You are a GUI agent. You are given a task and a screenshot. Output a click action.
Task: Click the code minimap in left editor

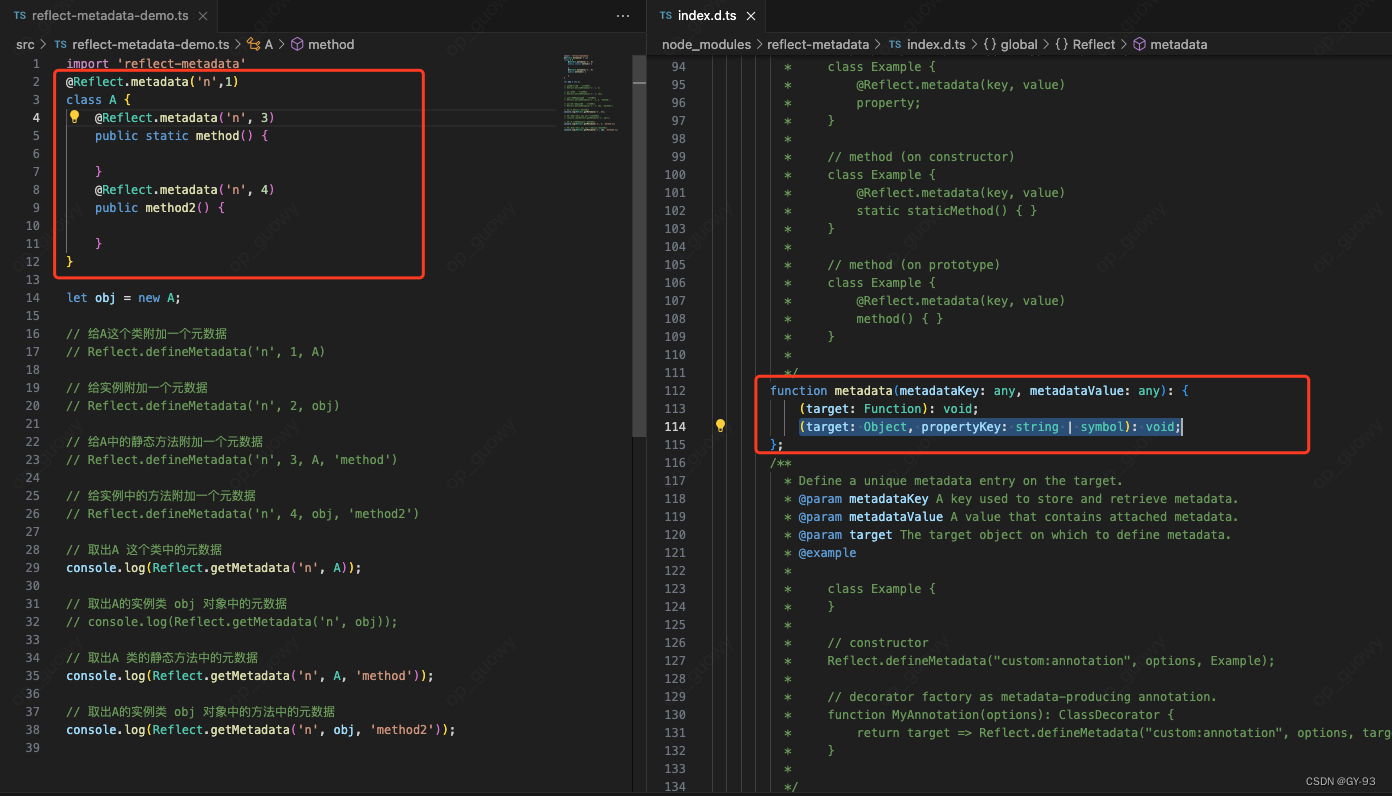[x=590, y=92]
